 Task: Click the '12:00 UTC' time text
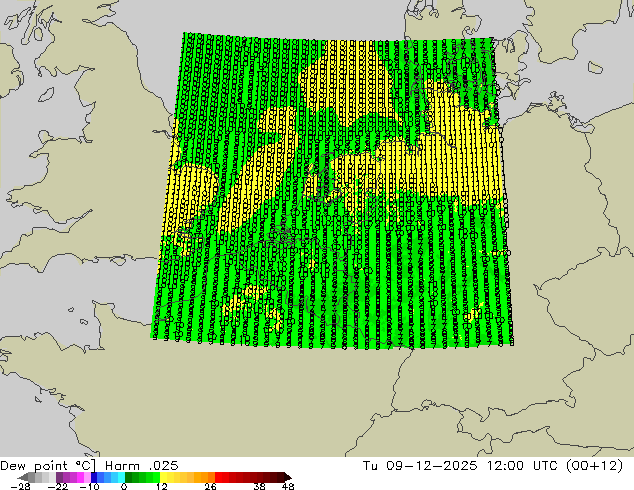[524, 466]
